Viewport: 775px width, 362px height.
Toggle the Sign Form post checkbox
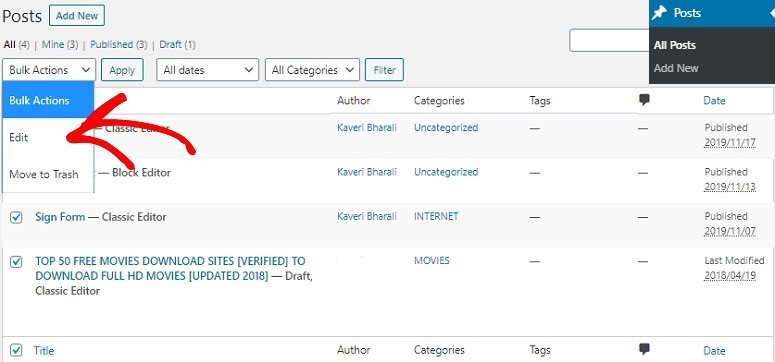click(16, 217)
